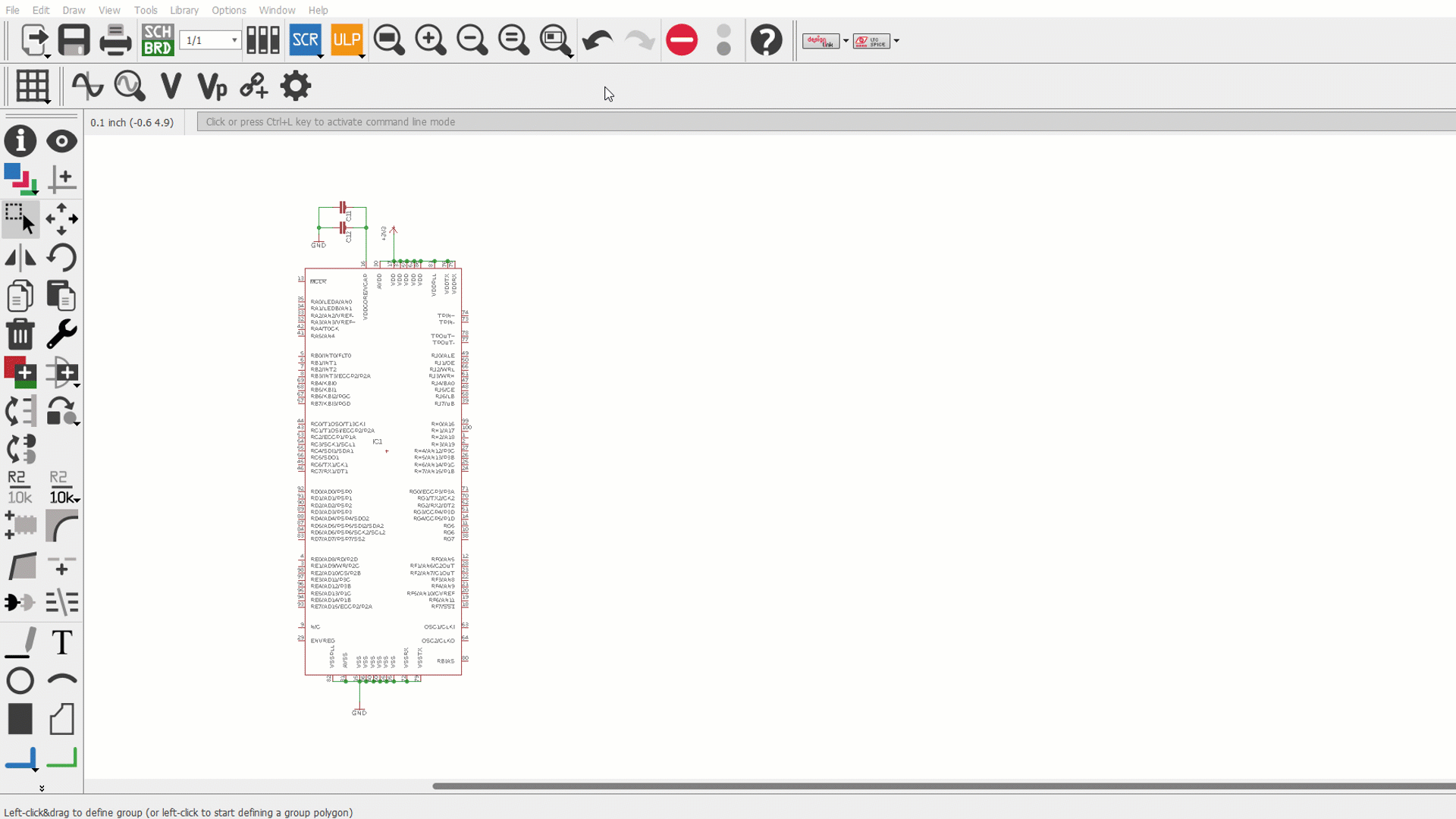This screenshot has height=819, width=1456.
Task: Click the Vp phase probe icon
Action: click(x=212, y=86)
